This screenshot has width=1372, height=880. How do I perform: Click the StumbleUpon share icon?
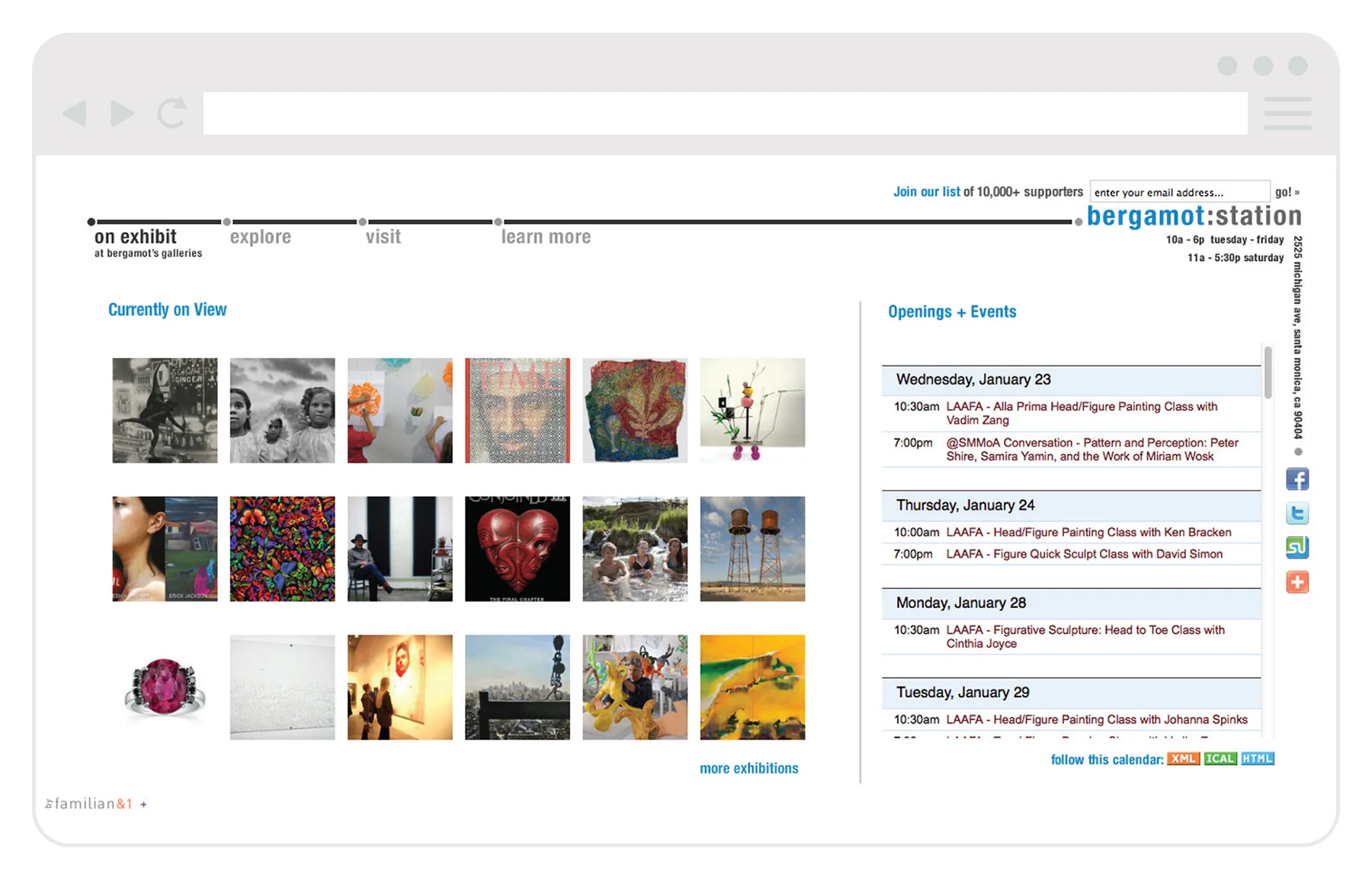(1297, 548)
